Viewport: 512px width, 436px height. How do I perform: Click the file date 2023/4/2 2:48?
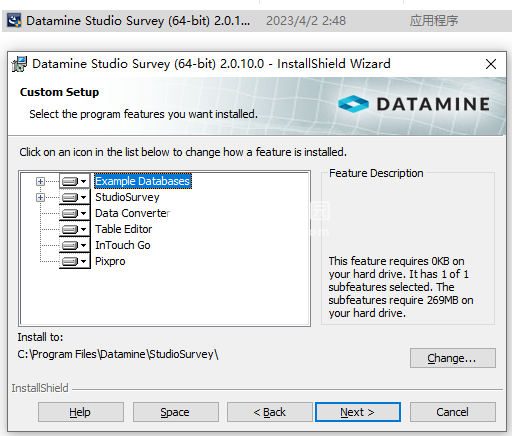pos(306,21)
